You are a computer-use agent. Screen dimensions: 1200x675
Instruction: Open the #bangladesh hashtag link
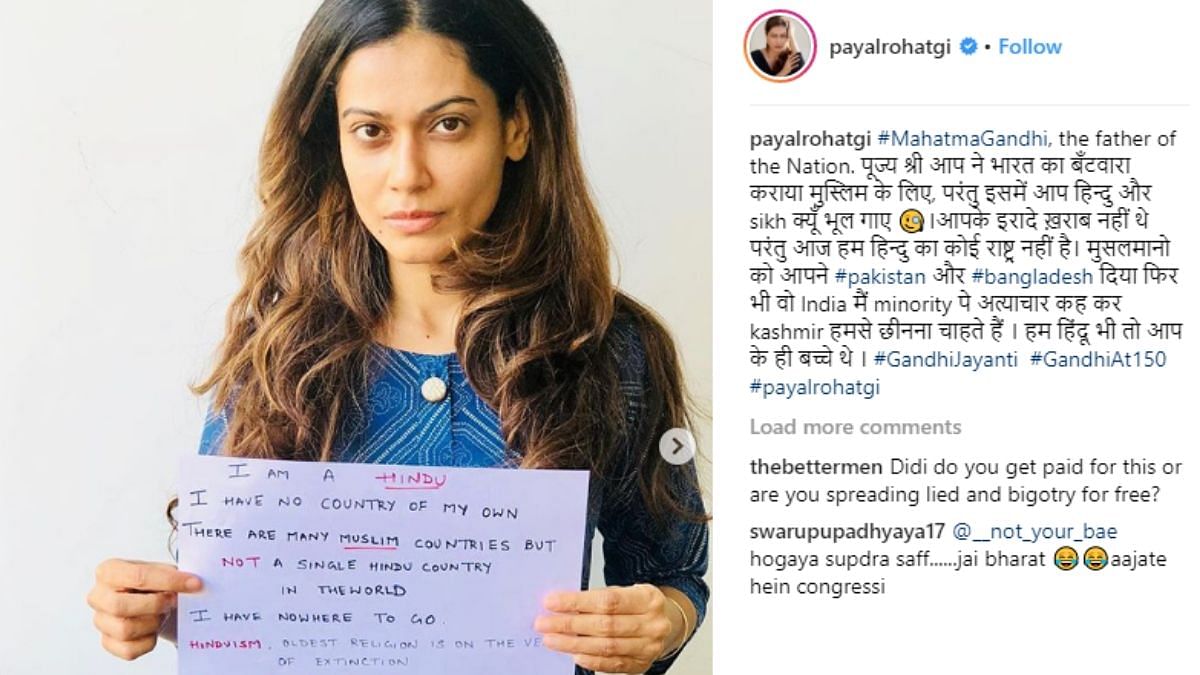pos(1033,275)
